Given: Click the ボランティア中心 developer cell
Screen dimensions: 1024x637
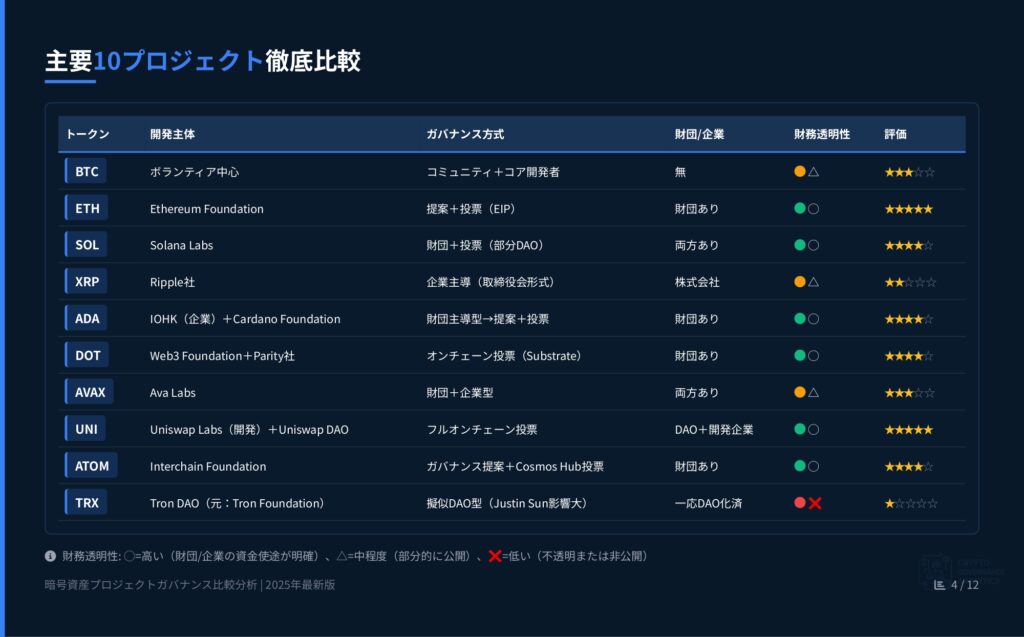Looking at the screenshot, I should pos(195,172).
